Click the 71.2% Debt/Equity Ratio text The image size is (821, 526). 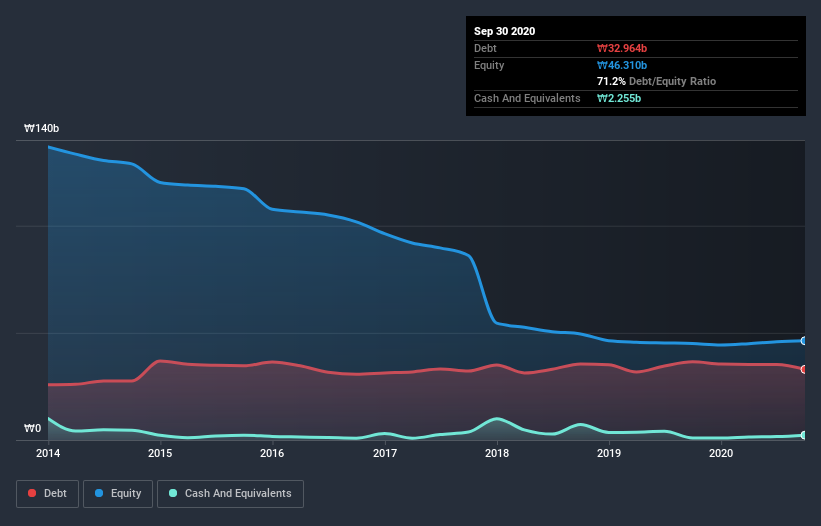(x=657, y=81)
